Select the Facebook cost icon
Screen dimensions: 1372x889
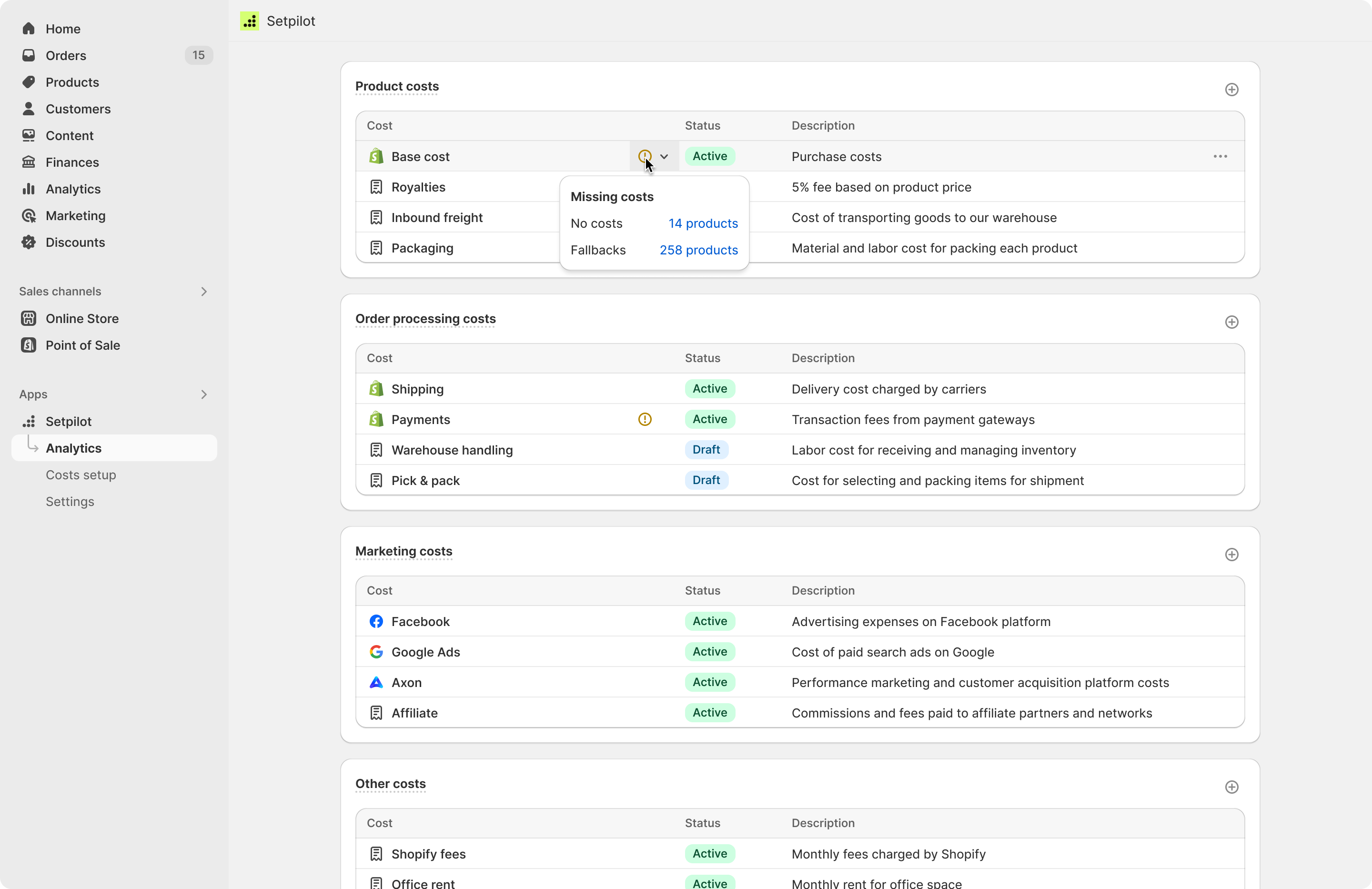tap(375, 622)
